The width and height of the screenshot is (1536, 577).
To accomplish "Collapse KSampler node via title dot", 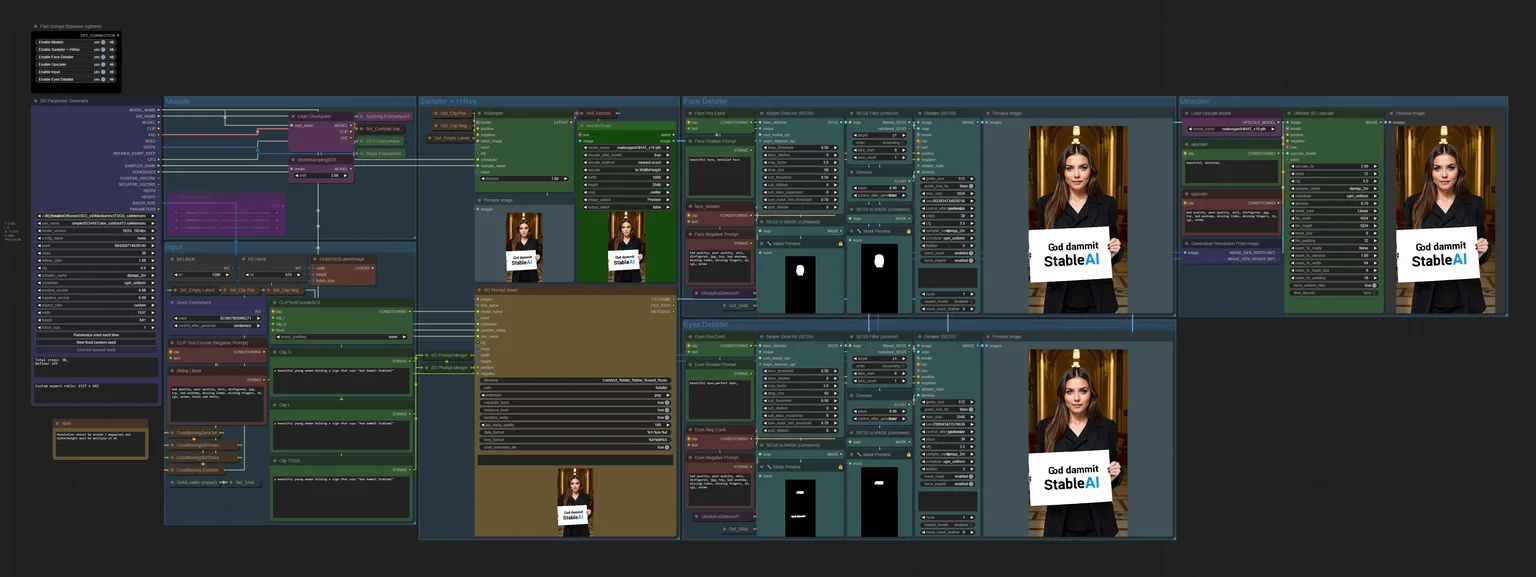I will [x=479, y=113].
